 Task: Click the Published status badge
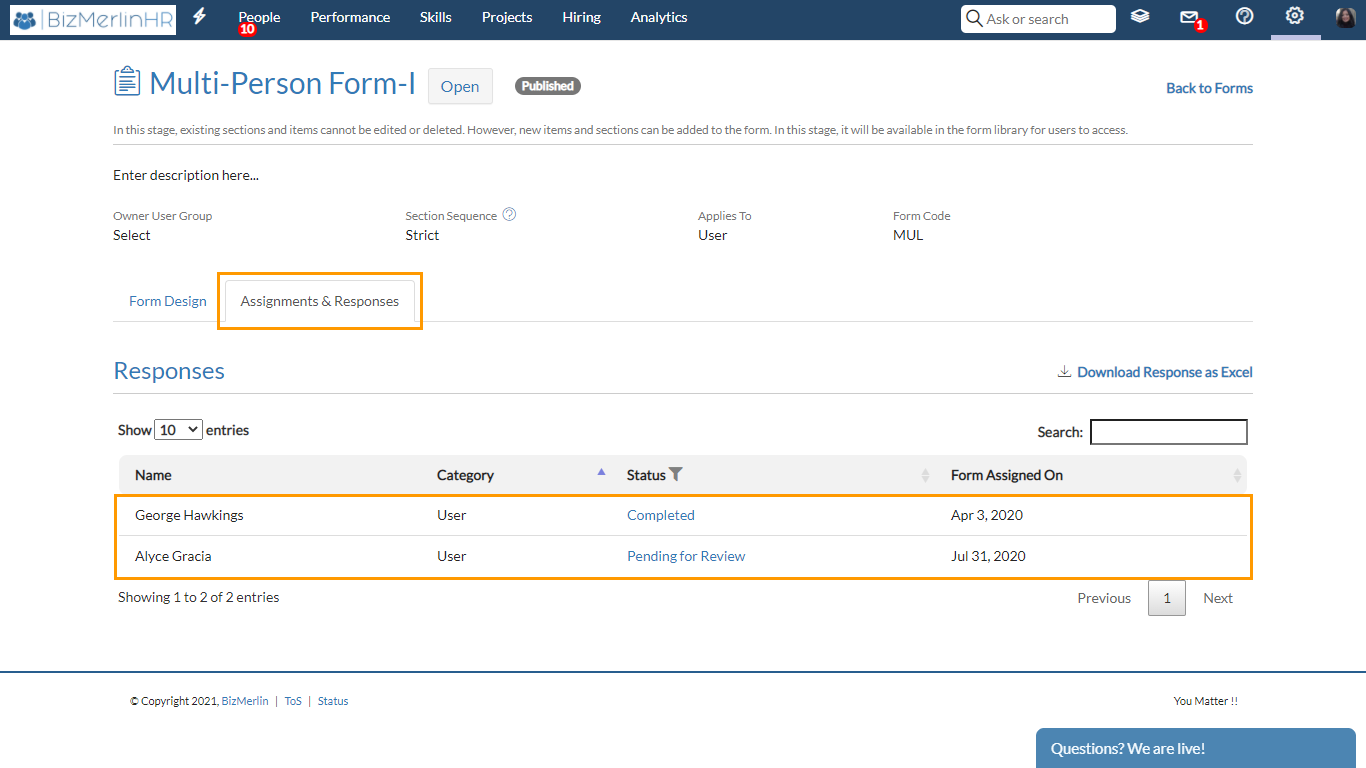coord(548,86)
